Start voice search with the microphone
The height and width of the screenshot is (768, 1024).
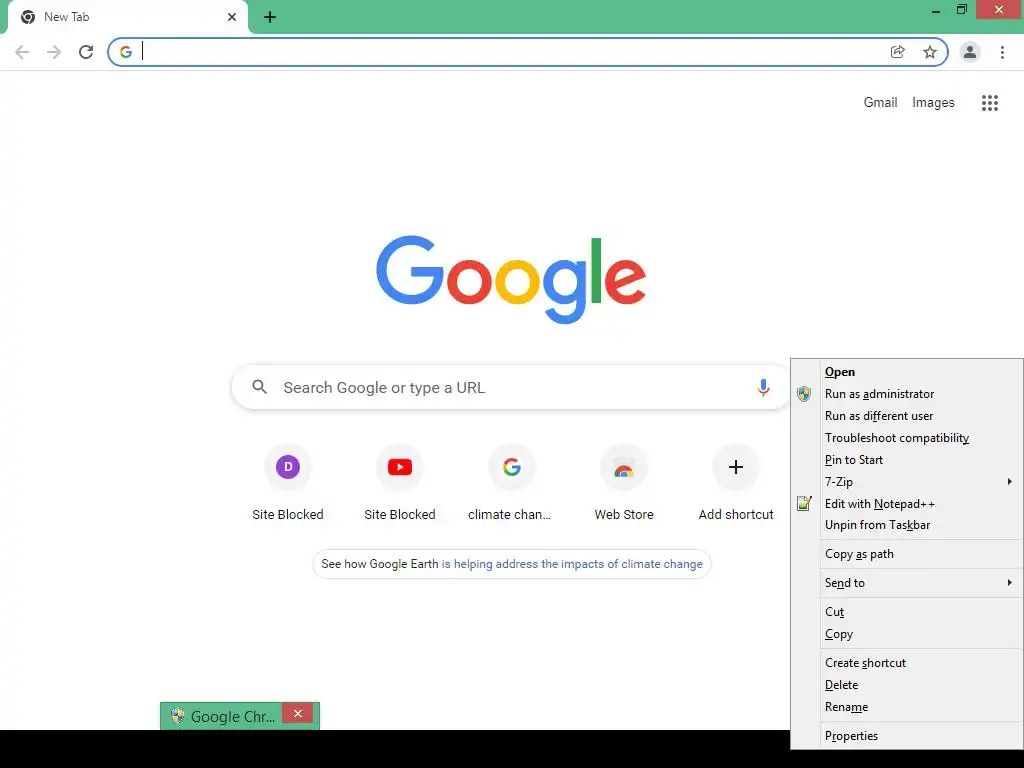click(x=763, y=387)
